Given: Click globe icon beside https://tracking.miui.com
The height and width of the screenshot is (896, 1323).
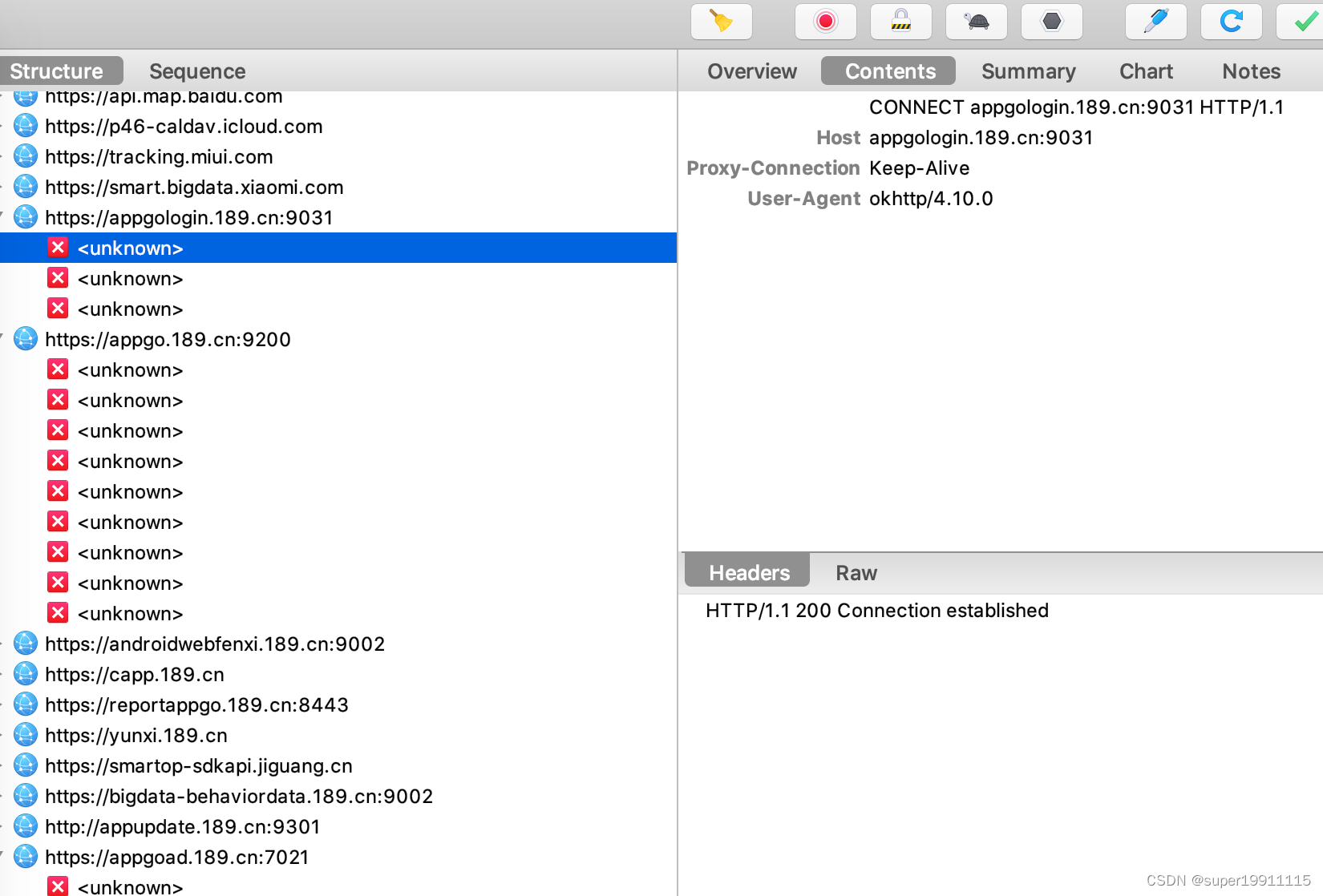Looking at the screenshot, I should click(x=26, y=156).
